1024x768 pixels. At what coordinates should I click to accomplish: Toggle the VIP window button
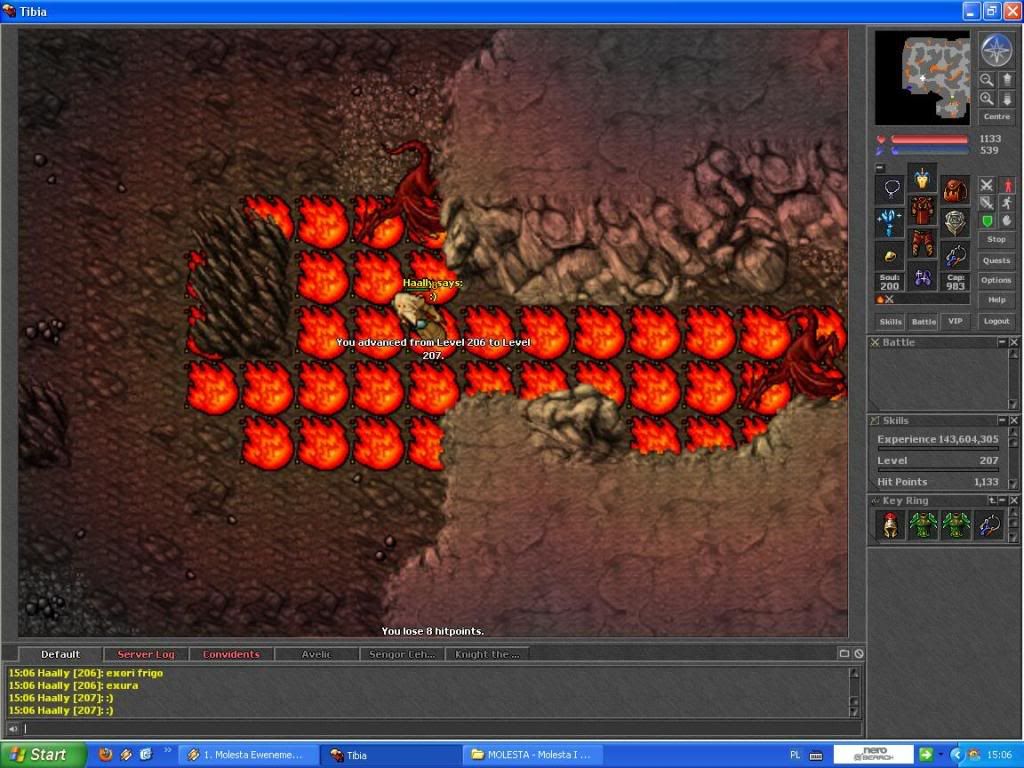[x=955, y=321]
